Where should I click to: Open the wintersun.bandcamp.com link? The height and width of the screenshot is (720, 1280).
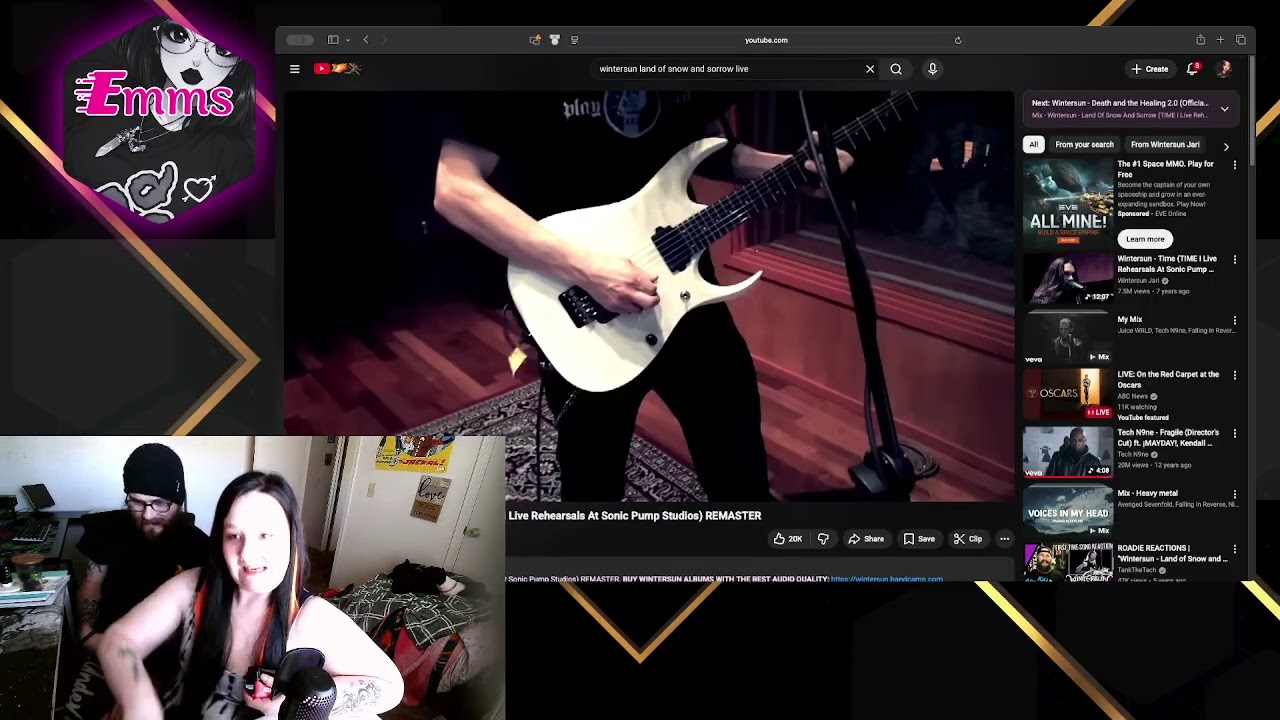886,579
